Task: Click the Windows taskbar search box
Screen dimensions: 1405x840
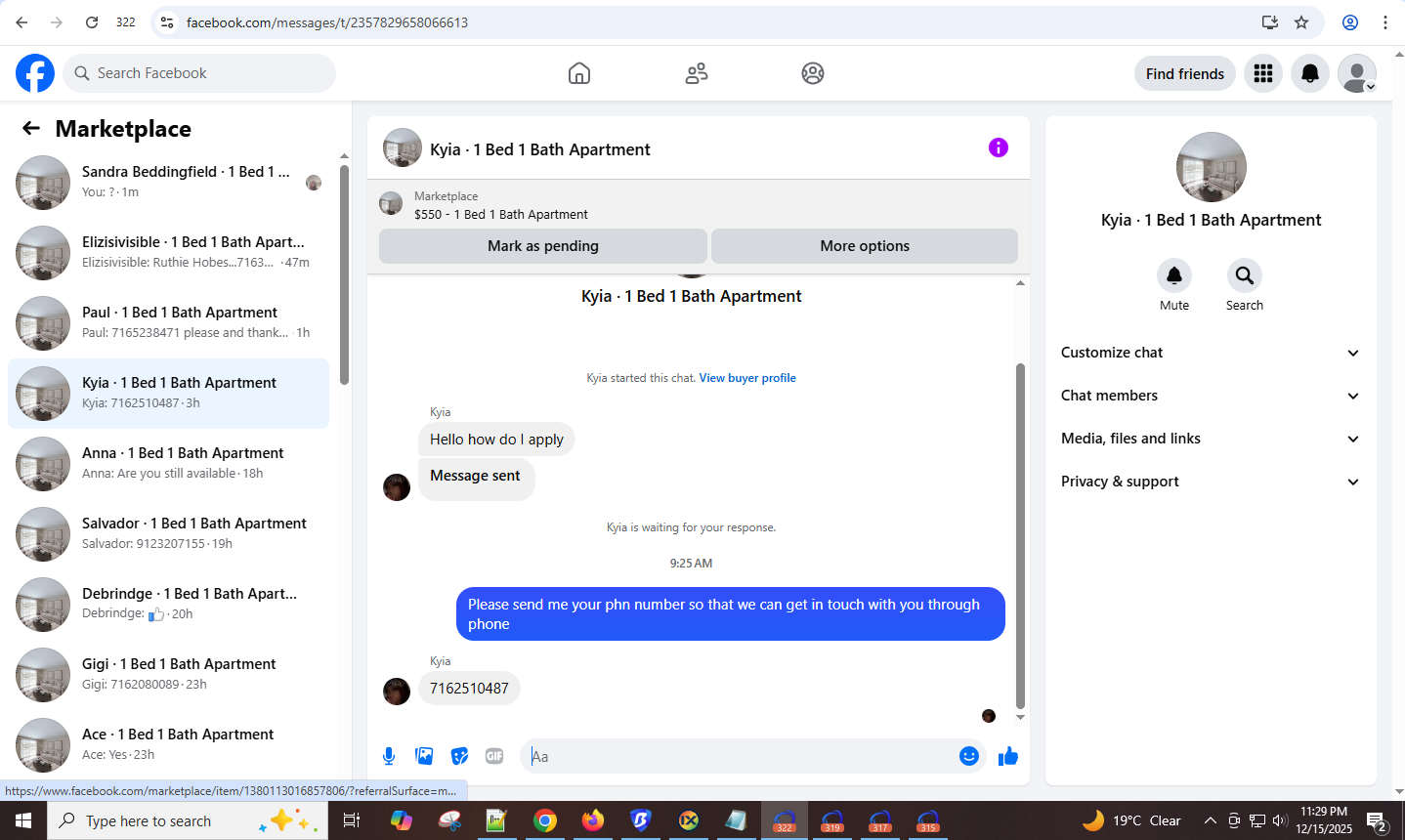Action: click(x=188, y=820)
